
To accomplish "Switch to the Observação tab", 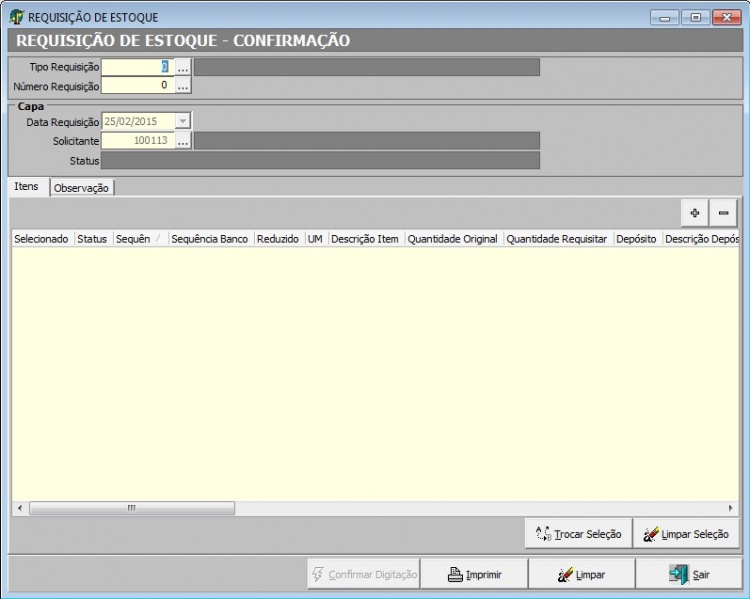I will [82, 188].
